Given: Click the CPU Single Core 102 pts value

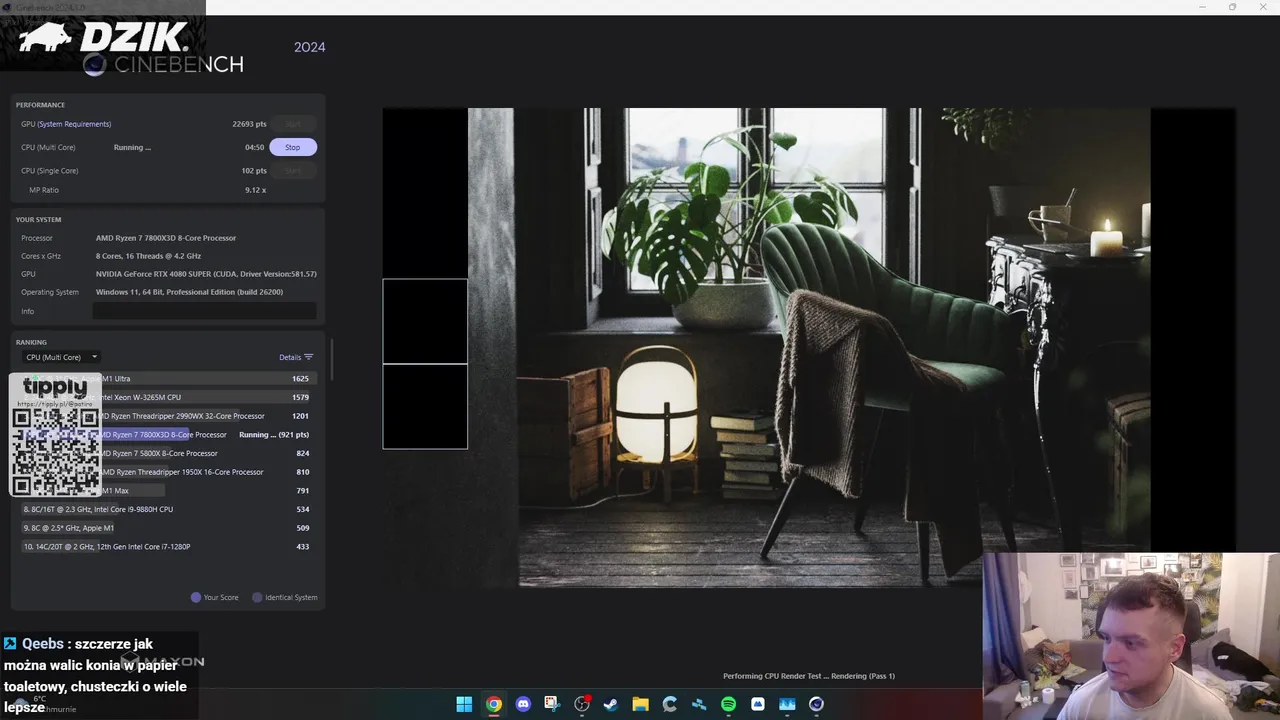Looking at the screenshot, I should click(254, 171).
